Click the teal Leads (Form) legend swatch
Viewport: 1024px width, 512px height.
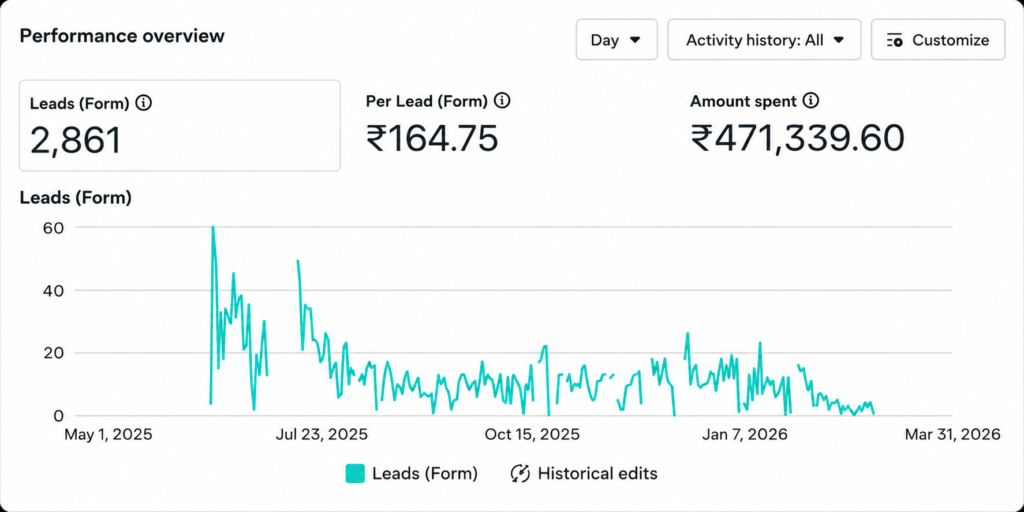click(x=355, y=473)
